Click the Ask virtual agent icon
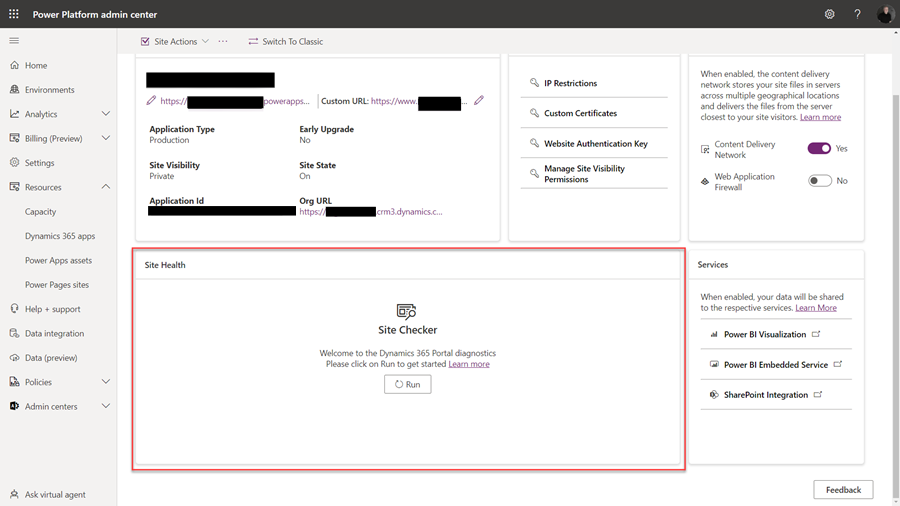The width and height of the screenshot is (900, 506). click(x=14, y=494)
